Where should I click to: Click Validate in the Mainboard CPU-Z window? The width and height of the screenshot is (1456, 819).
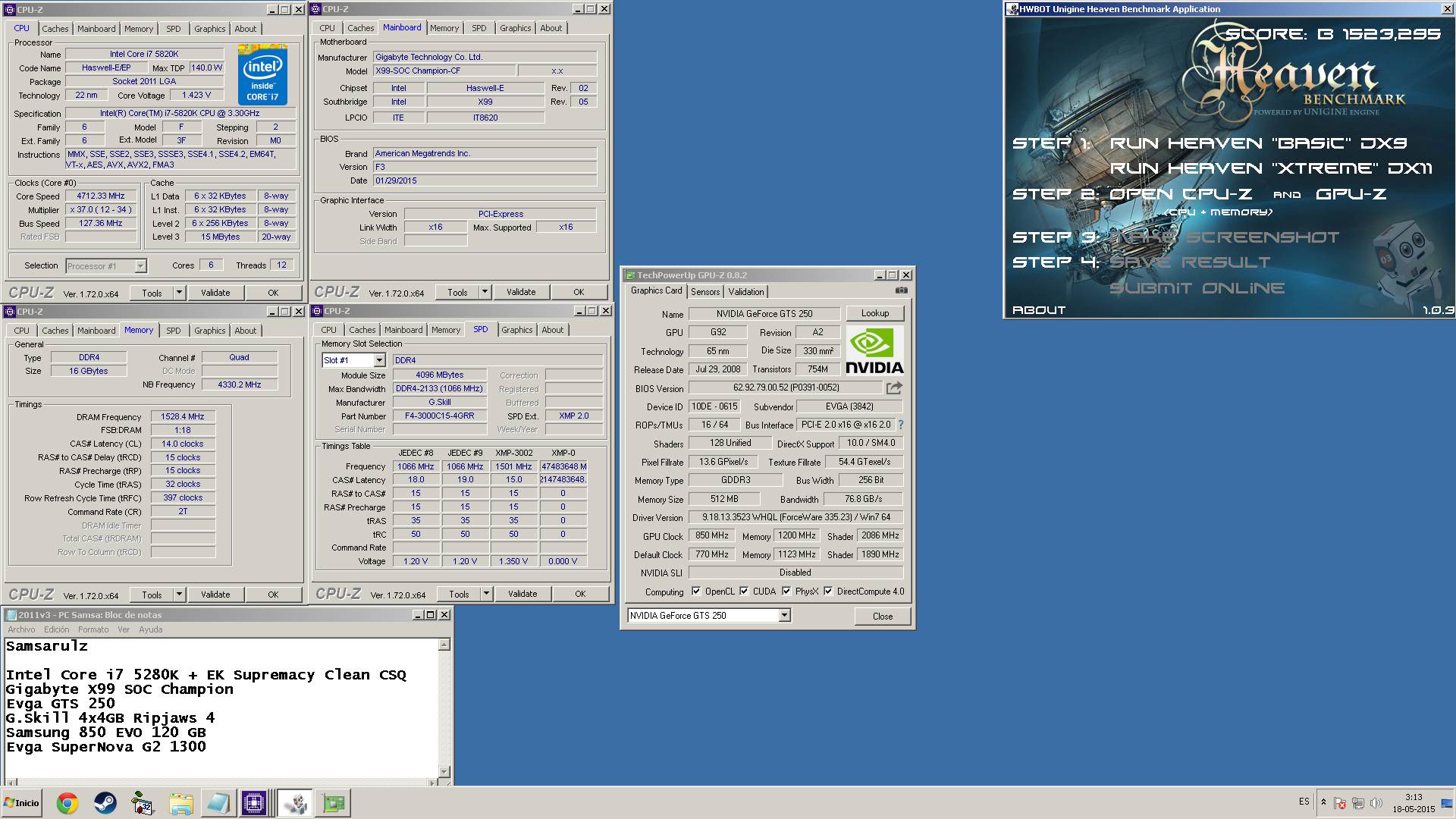point(521,292)
